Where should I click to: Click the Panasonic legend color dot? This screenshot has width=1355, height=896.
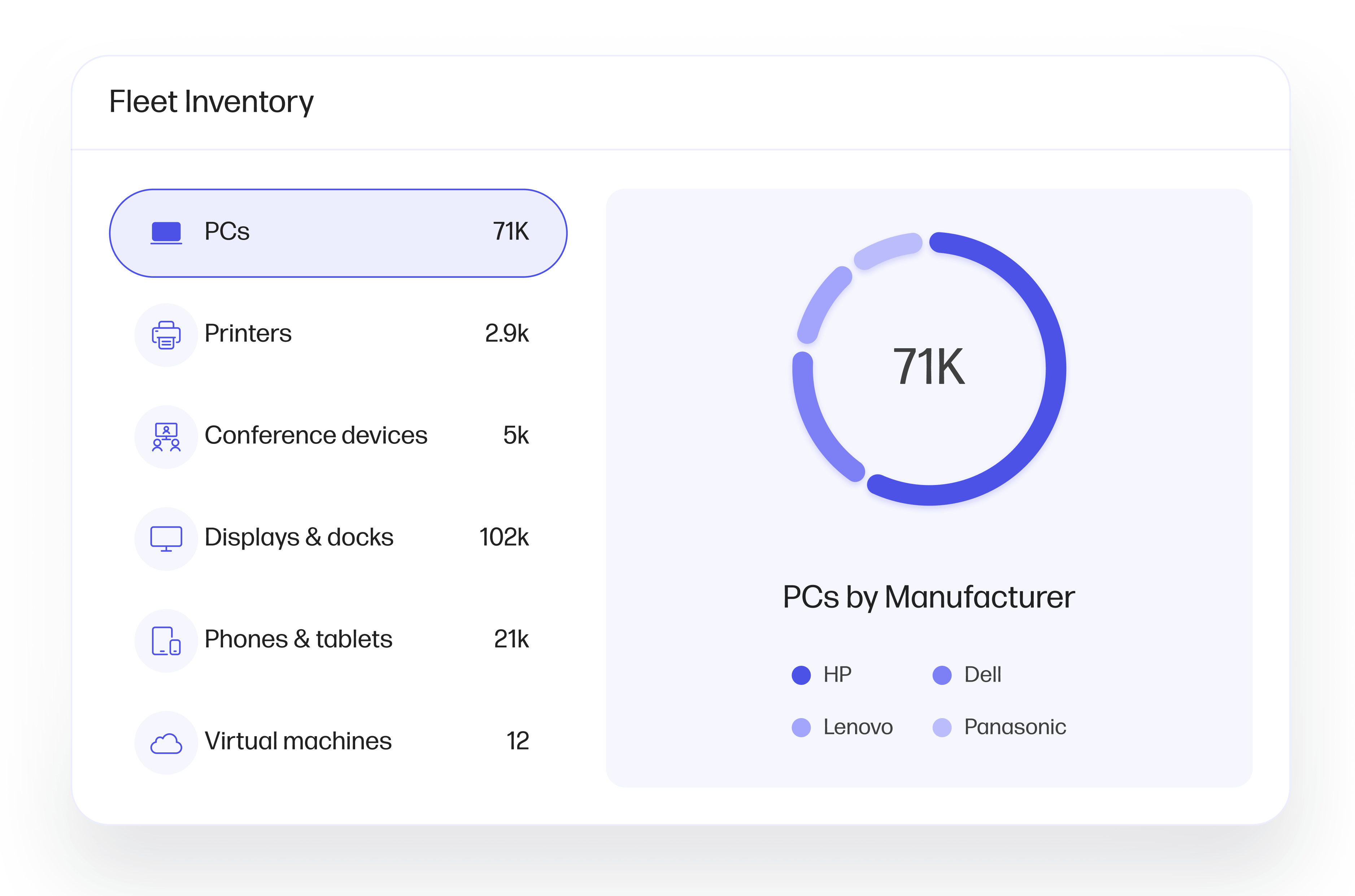click(x=942, y=727)
